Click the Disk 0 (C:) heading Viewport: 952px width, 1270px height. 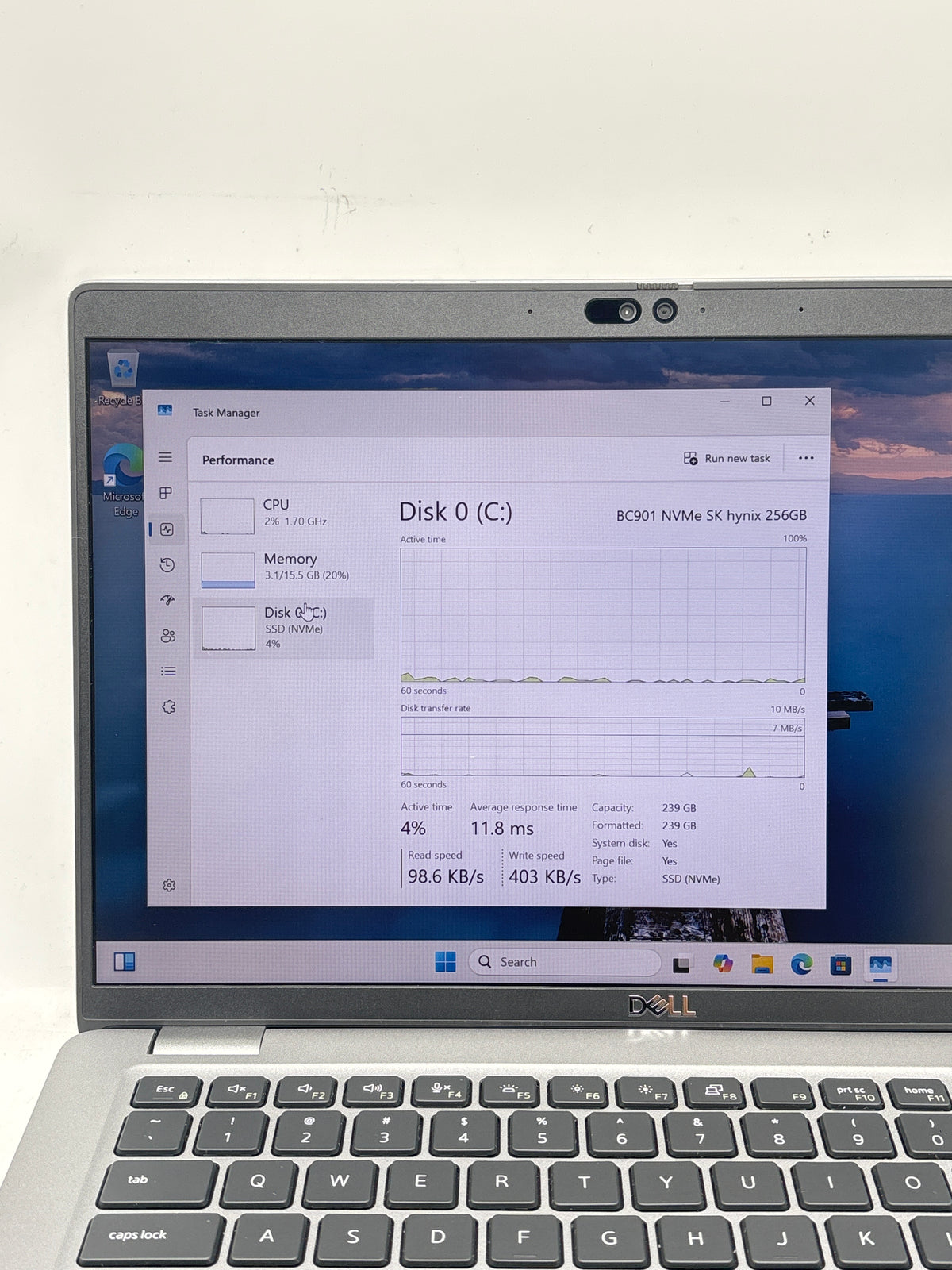coord(455,512)
